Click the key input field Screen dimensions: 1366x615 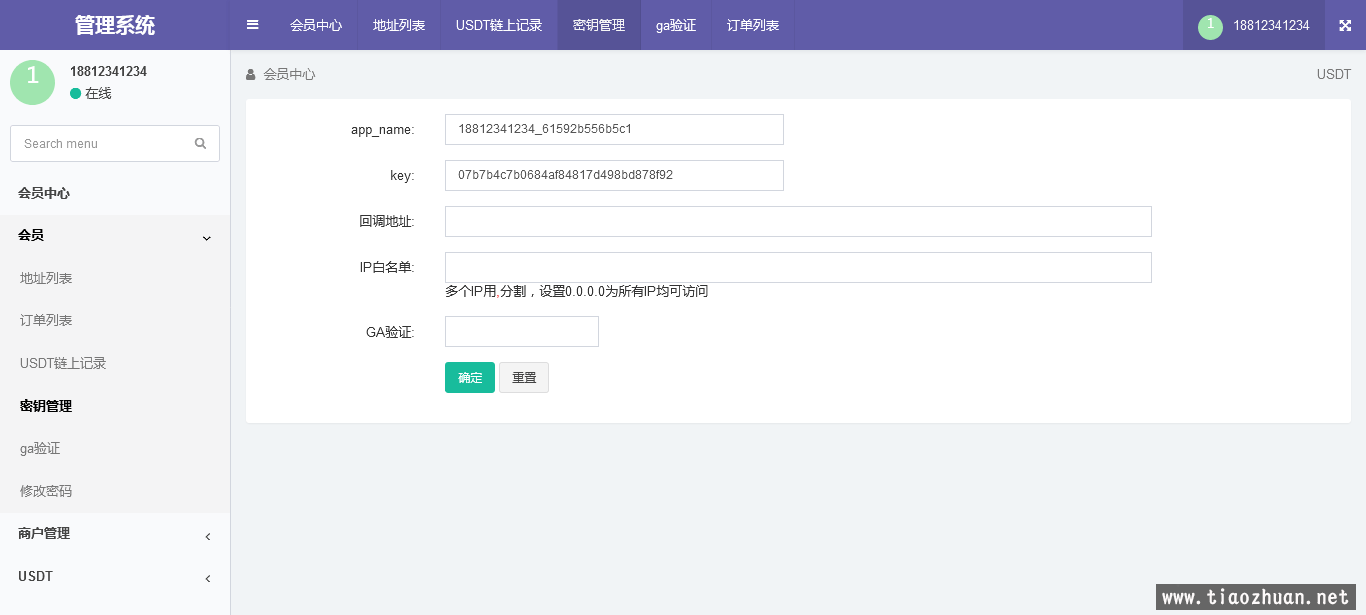614,175
